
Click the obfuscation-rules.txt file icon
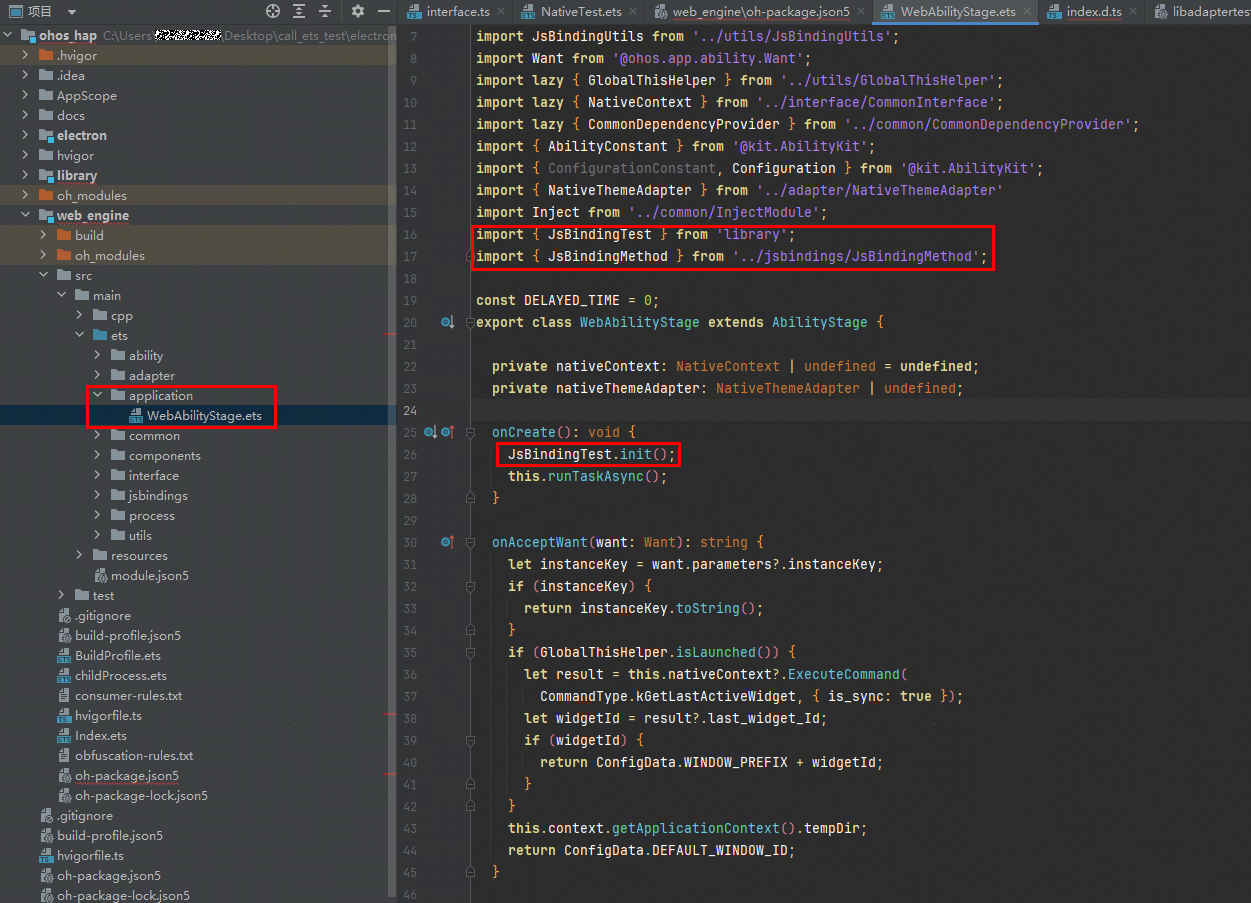point(64,756)
